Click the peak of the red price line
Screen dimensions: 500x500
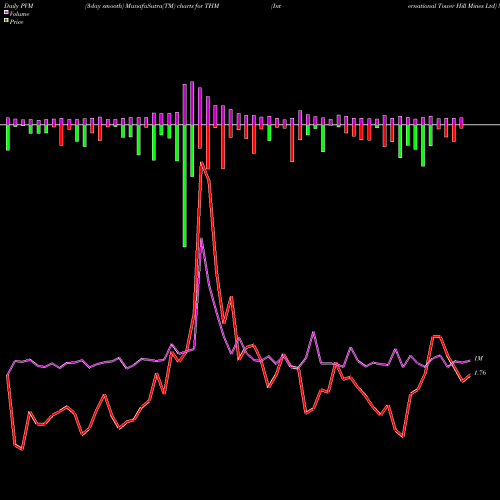pyautogui.click(x=201, y=163)
